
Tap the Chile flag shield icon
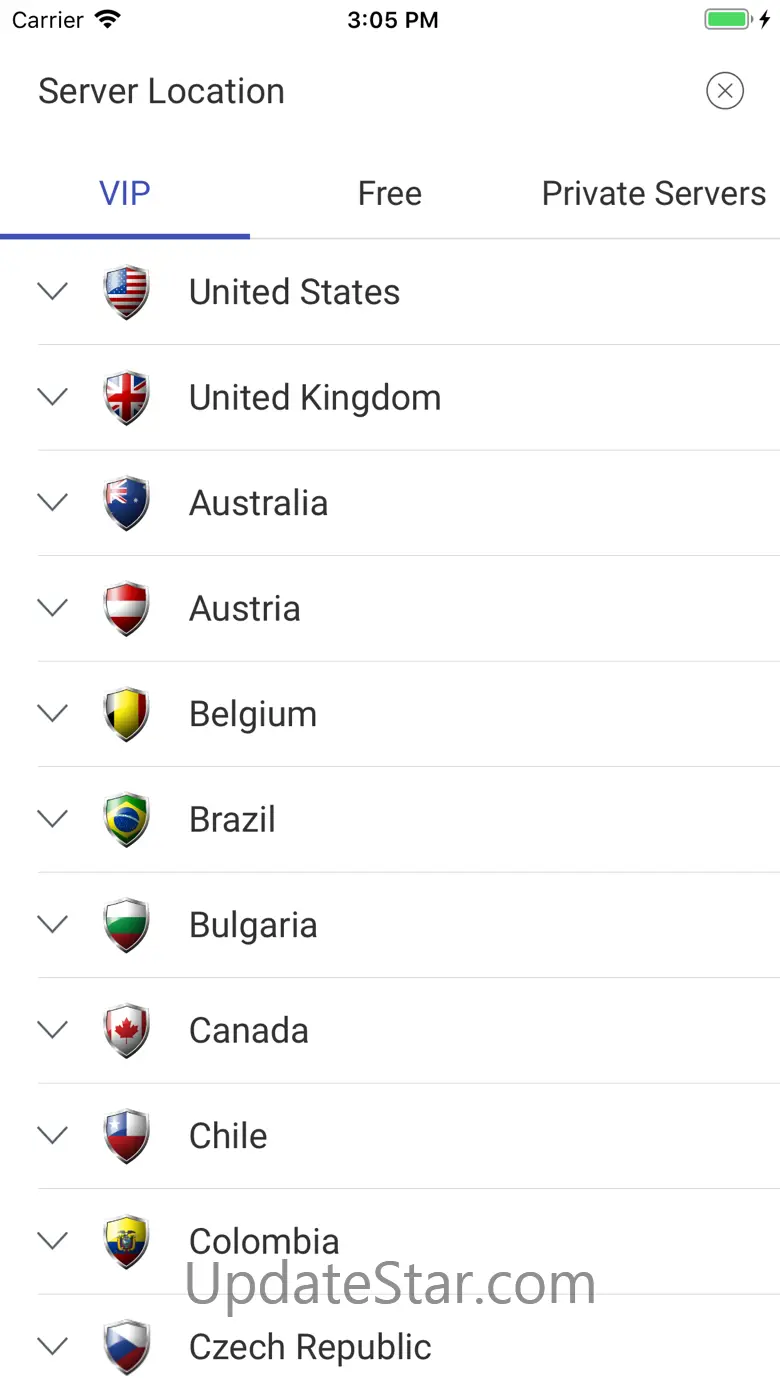click(127, 1136)
